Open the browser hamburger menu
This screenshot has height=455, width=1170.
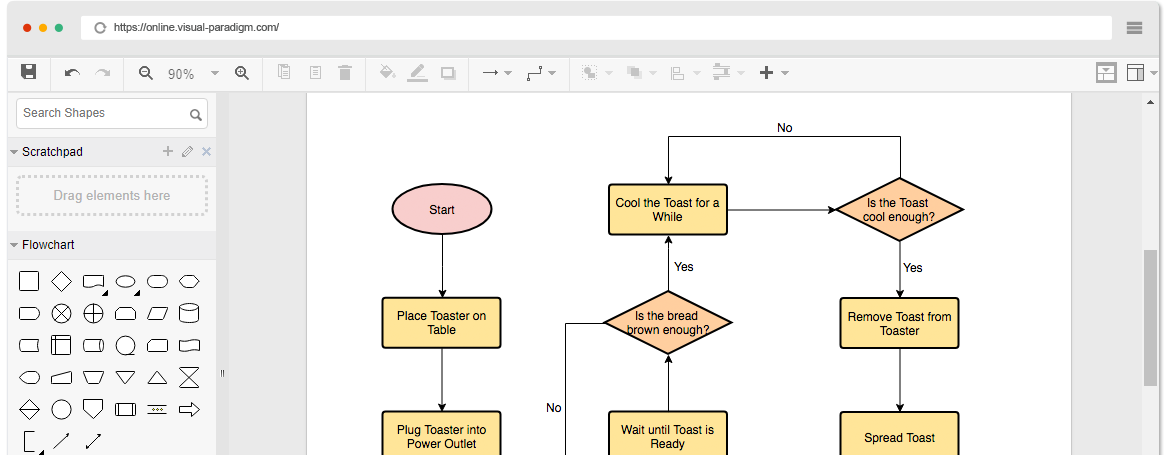click(x=1134, y=28)
